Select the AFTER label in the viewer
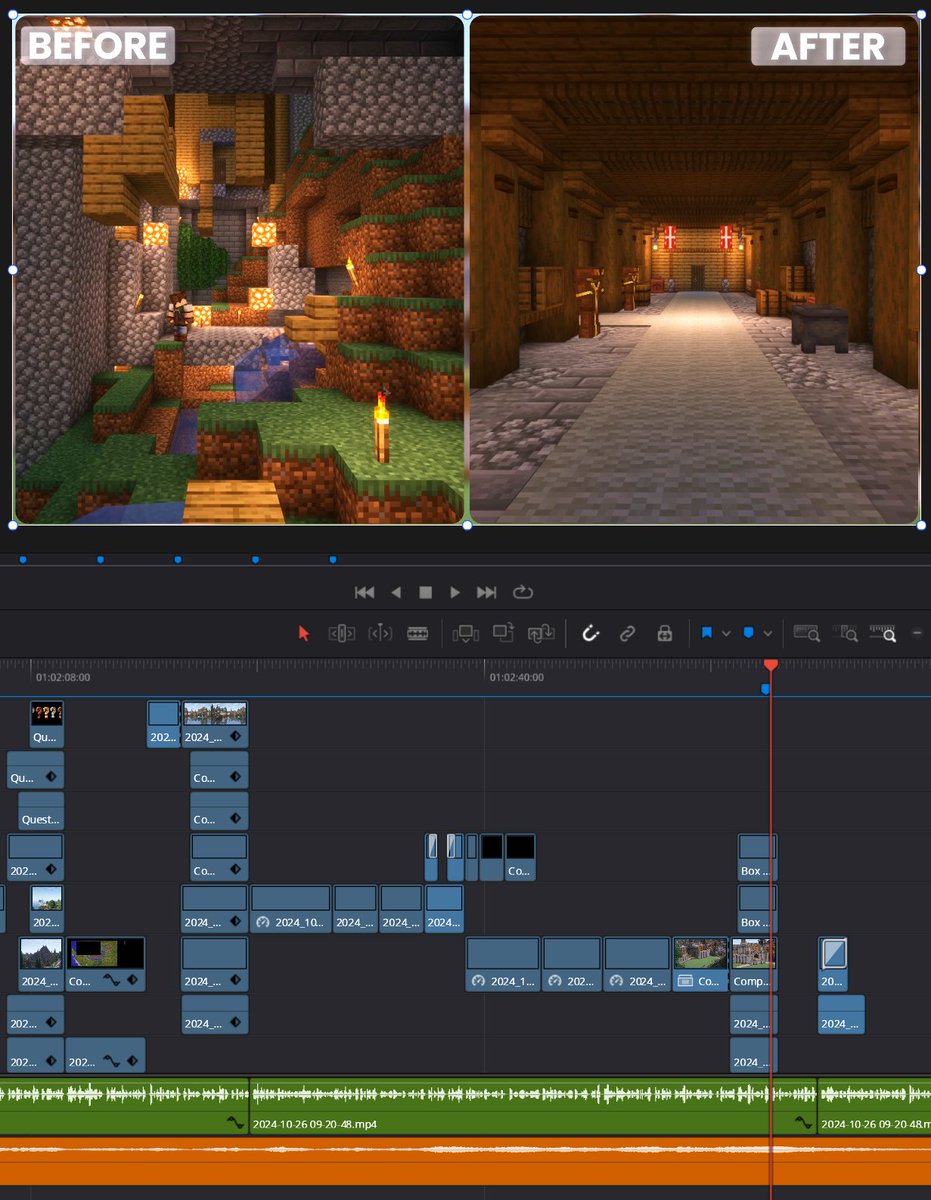 pyautogui.click(x=828, y=46)
